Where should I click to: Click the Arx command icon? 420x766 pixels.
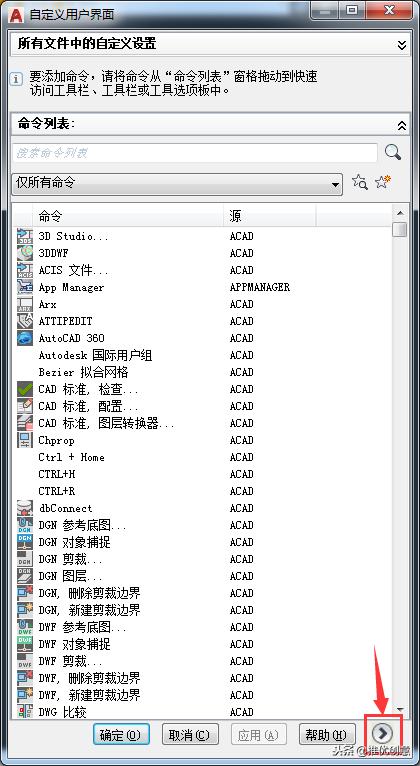(x=24, y=304)
